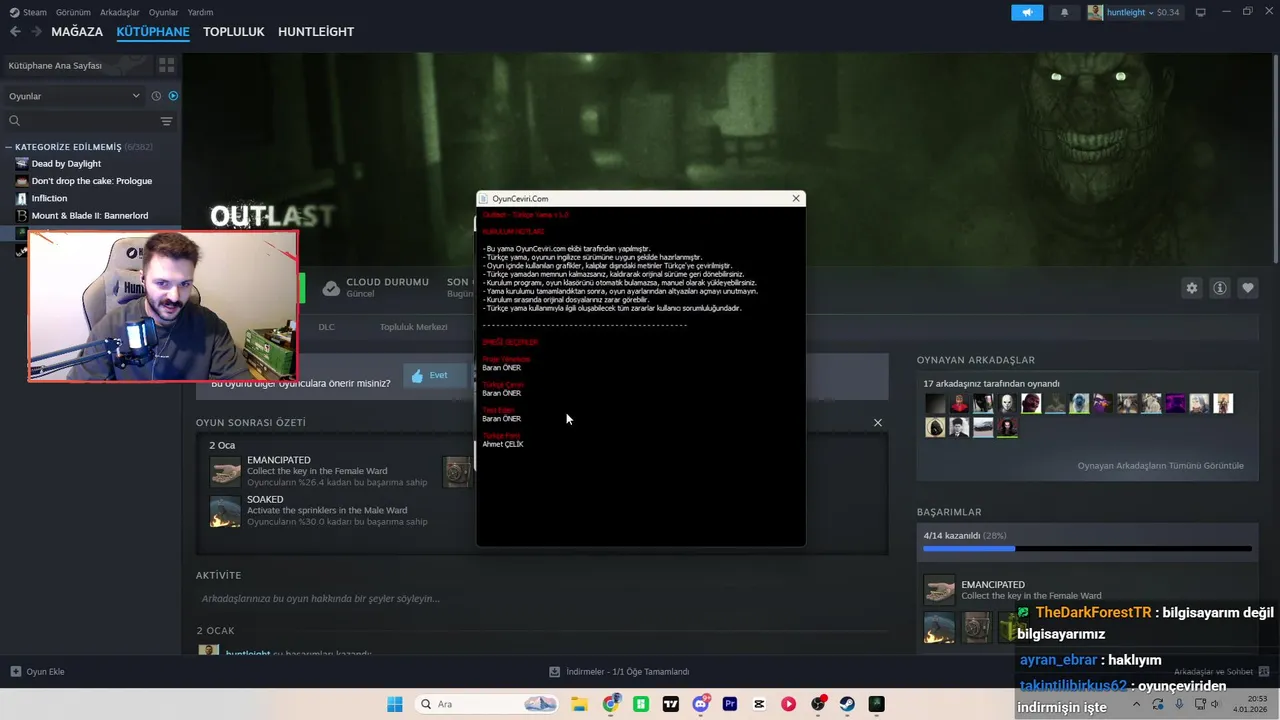
Task: Go to TOPLULUK tab
Action: (x=234, y=32)
